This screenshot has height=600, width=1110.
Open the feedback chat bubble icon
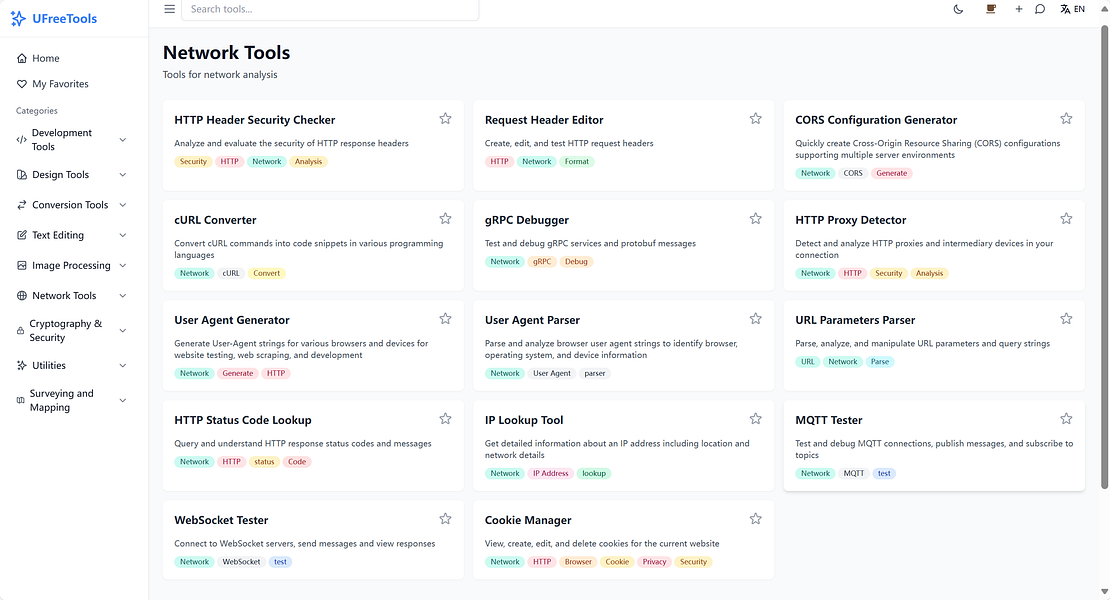1040,9
